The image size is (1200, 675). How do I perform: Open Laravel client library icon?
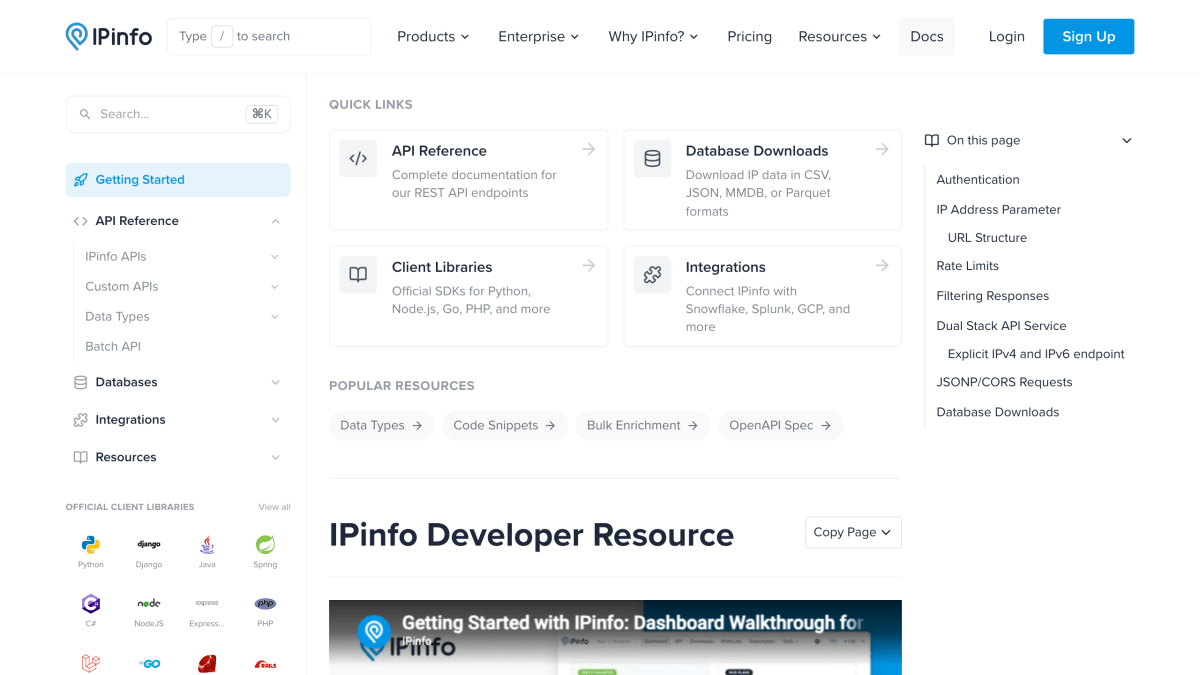91,663
